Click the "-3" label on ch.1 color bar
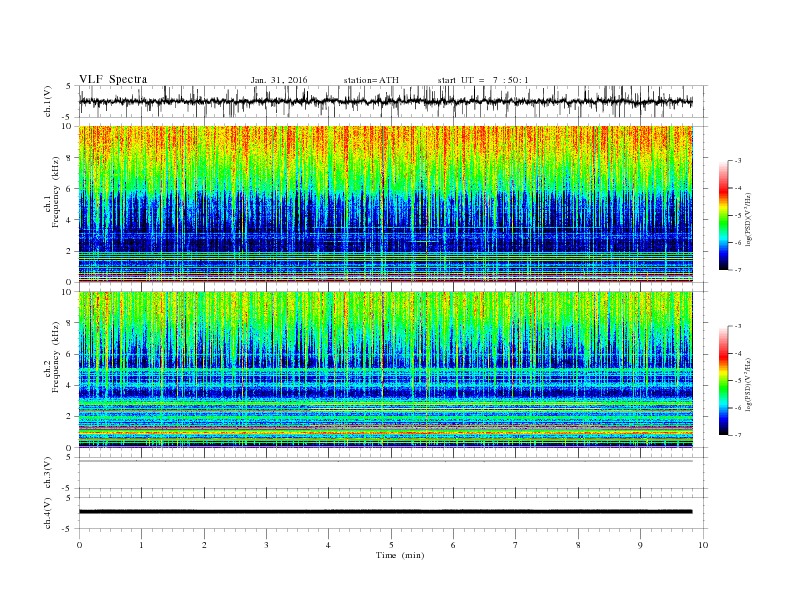Viewport: 792px width, 612px height. tap(738, 161)
